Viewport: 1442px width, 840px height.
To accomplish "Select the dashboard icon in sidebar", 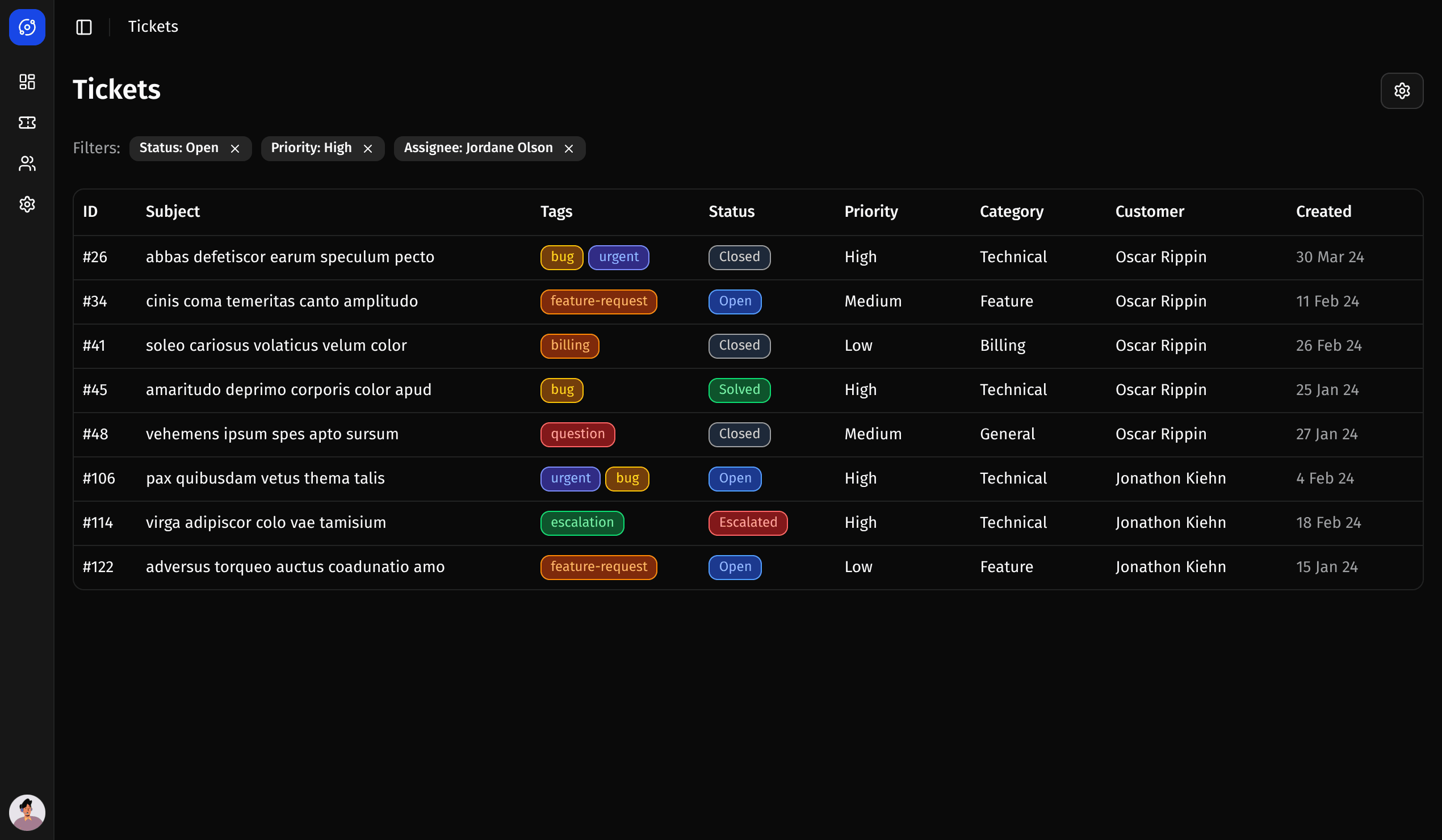I will (x=27, y=82).
